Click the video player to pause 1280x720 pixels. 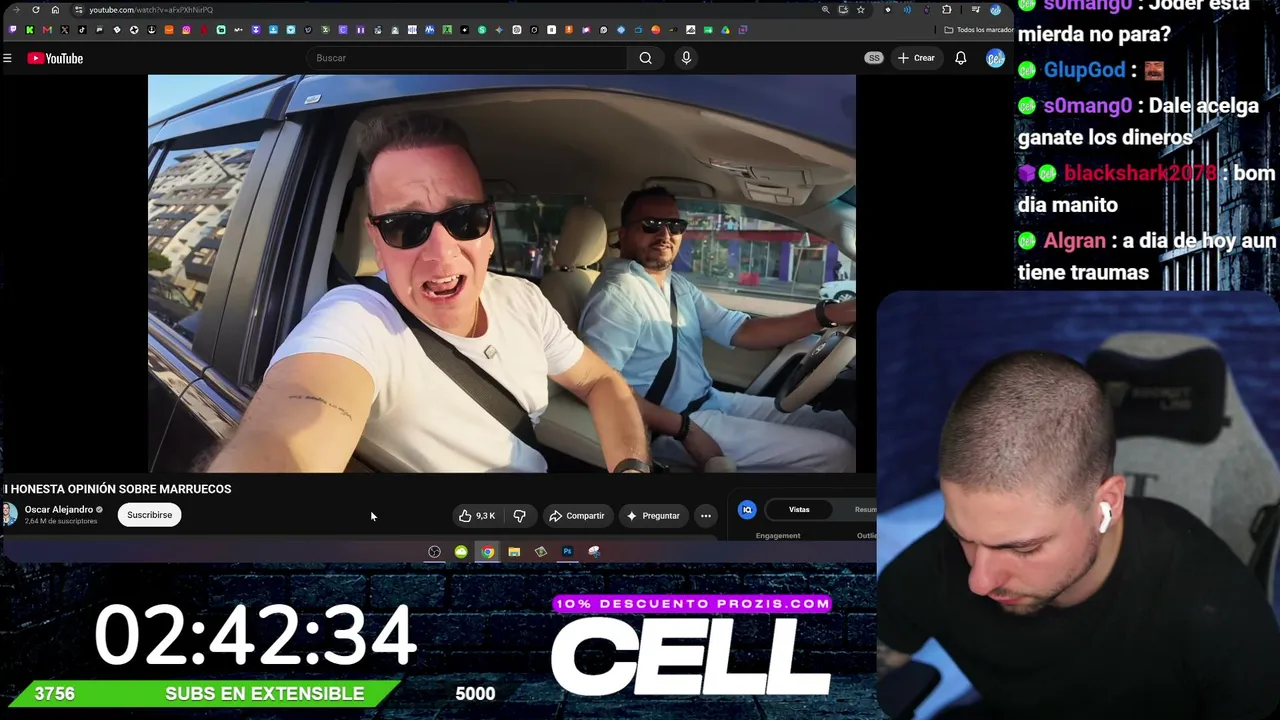point(502,273)
